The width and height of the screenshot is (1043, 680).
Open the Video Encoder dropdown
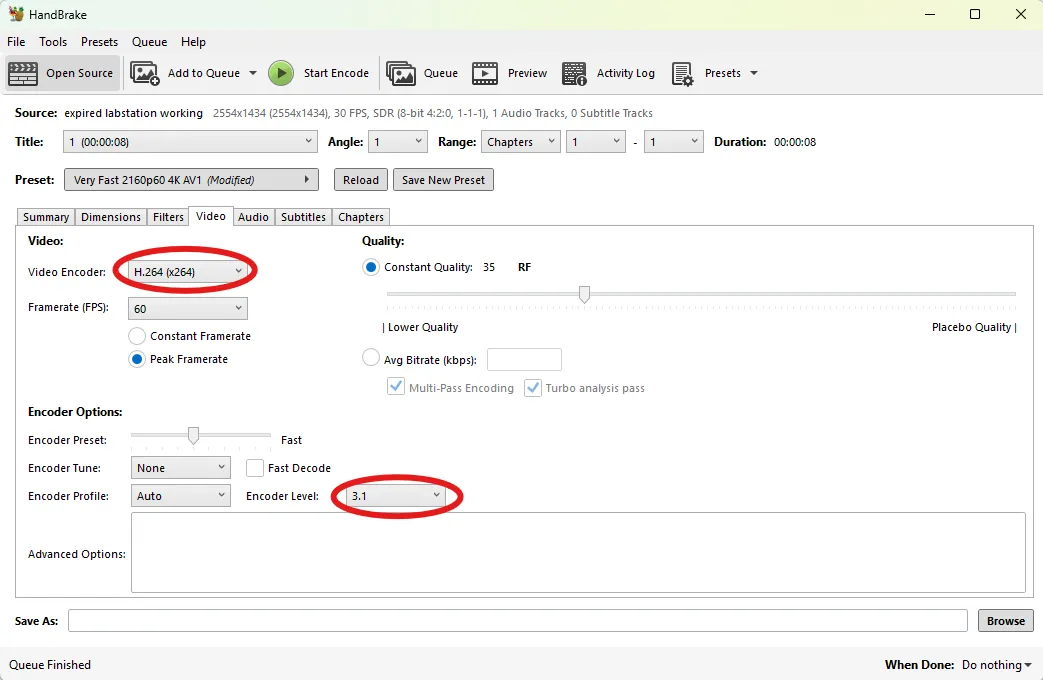188,271
